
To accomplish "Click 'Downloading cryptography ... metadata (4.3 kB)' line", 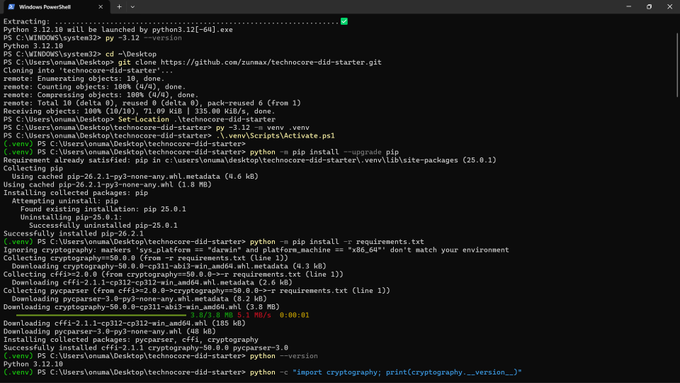I will pos(169,266).
